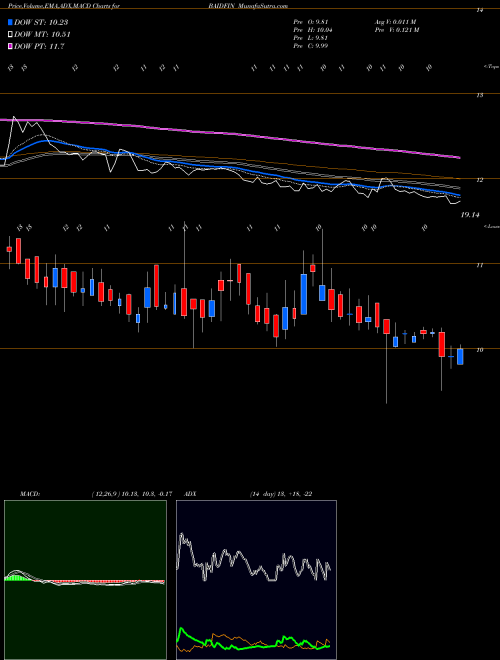Click the blue DOW ST legend swatch
This screenshot has height=660, width=500.
pos(10,22)
